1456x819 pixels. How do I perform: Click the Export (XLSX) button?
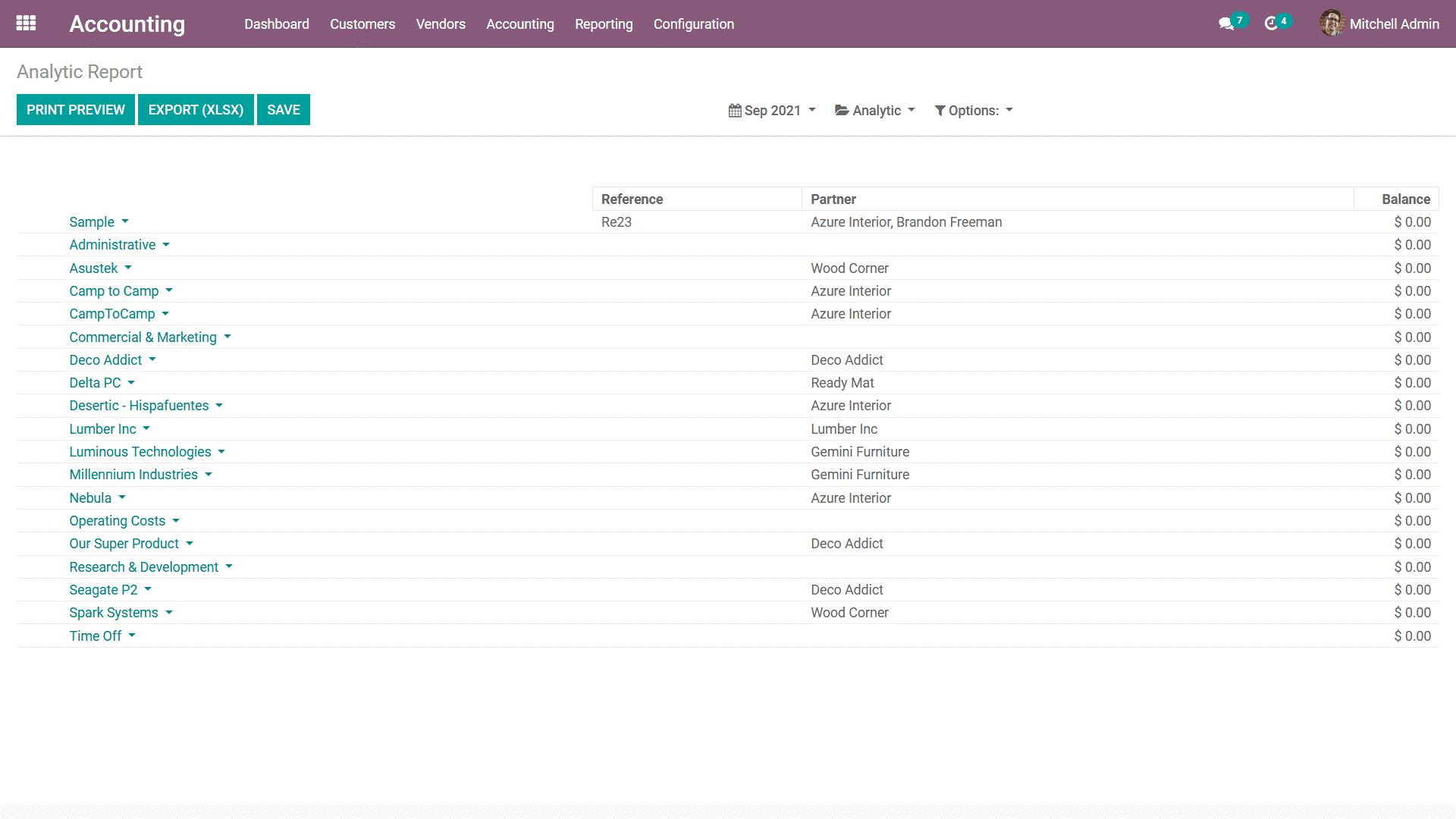click(196, 110)
